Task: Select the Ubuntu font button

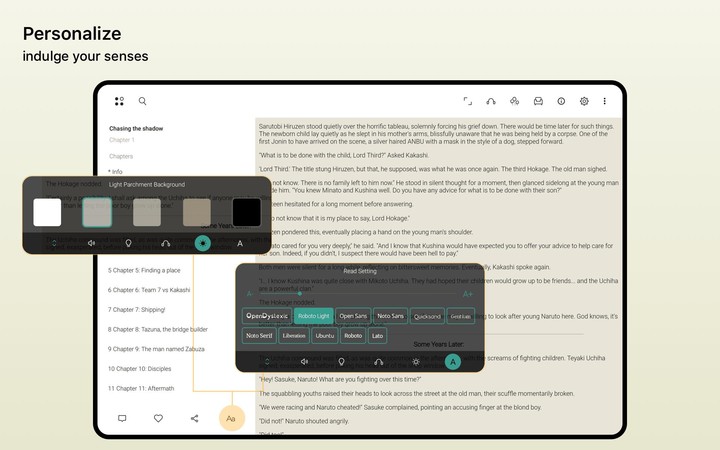Action: (325, 336)
